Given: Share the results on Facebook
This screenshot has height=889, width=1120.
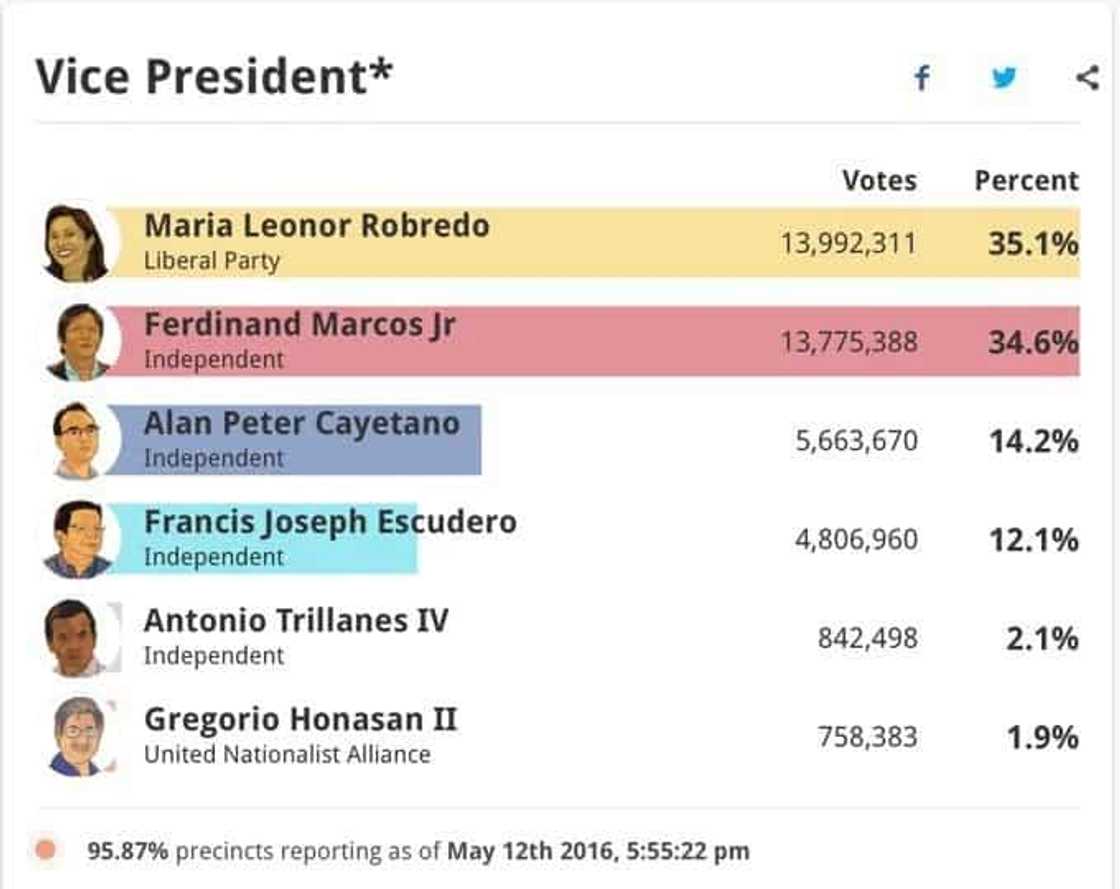Looking at the screenshot, I should click(x=922, y=76).
